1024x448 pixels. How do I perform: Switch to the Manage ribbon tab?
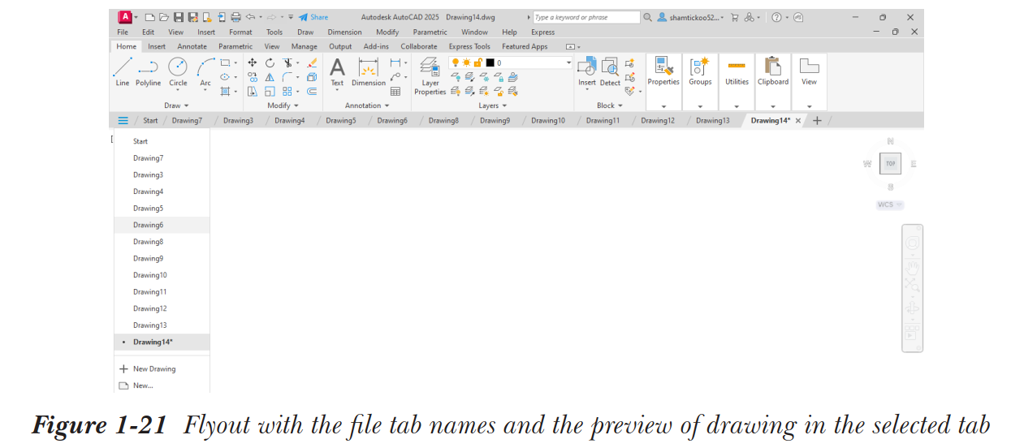(x=304, y=46)
